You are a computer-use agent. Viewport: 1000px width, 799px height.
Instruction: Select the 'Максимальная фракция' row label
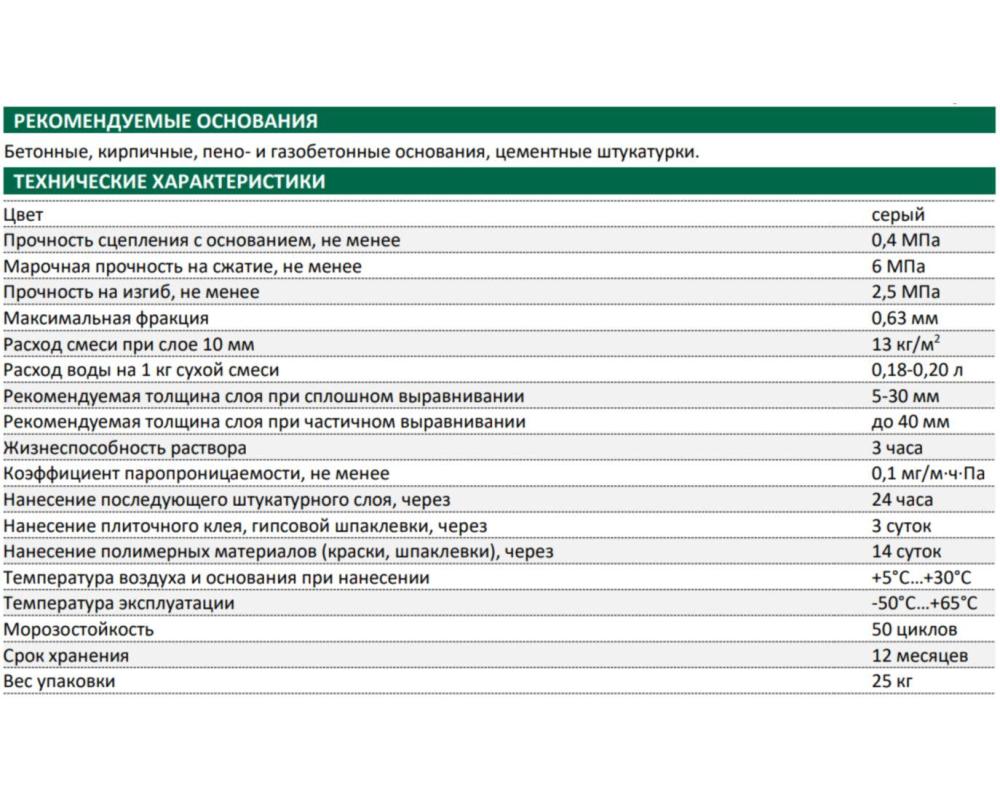pyautogui.click(x=107, y=318)
